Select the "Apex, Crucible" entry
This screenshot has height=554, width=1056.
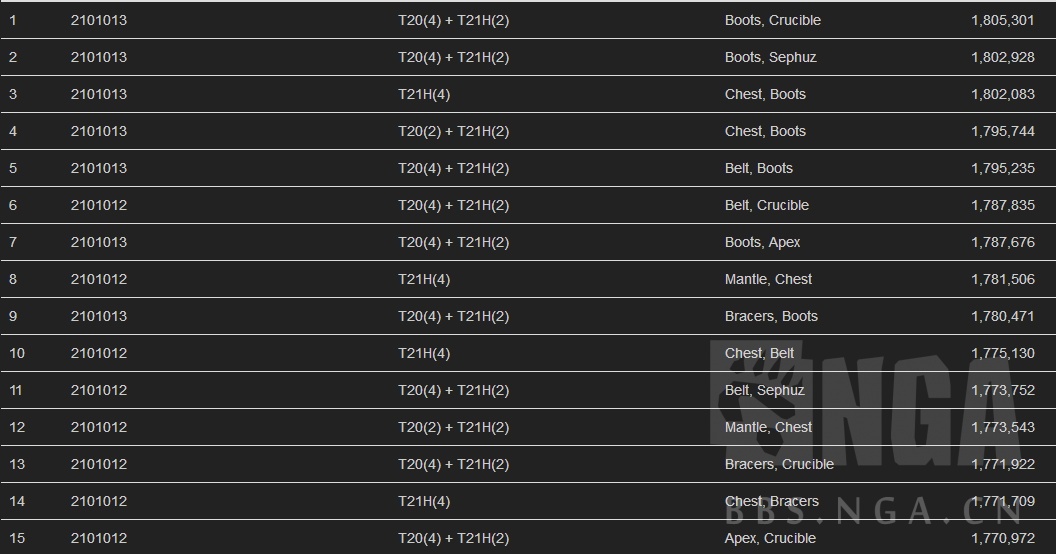770,538
